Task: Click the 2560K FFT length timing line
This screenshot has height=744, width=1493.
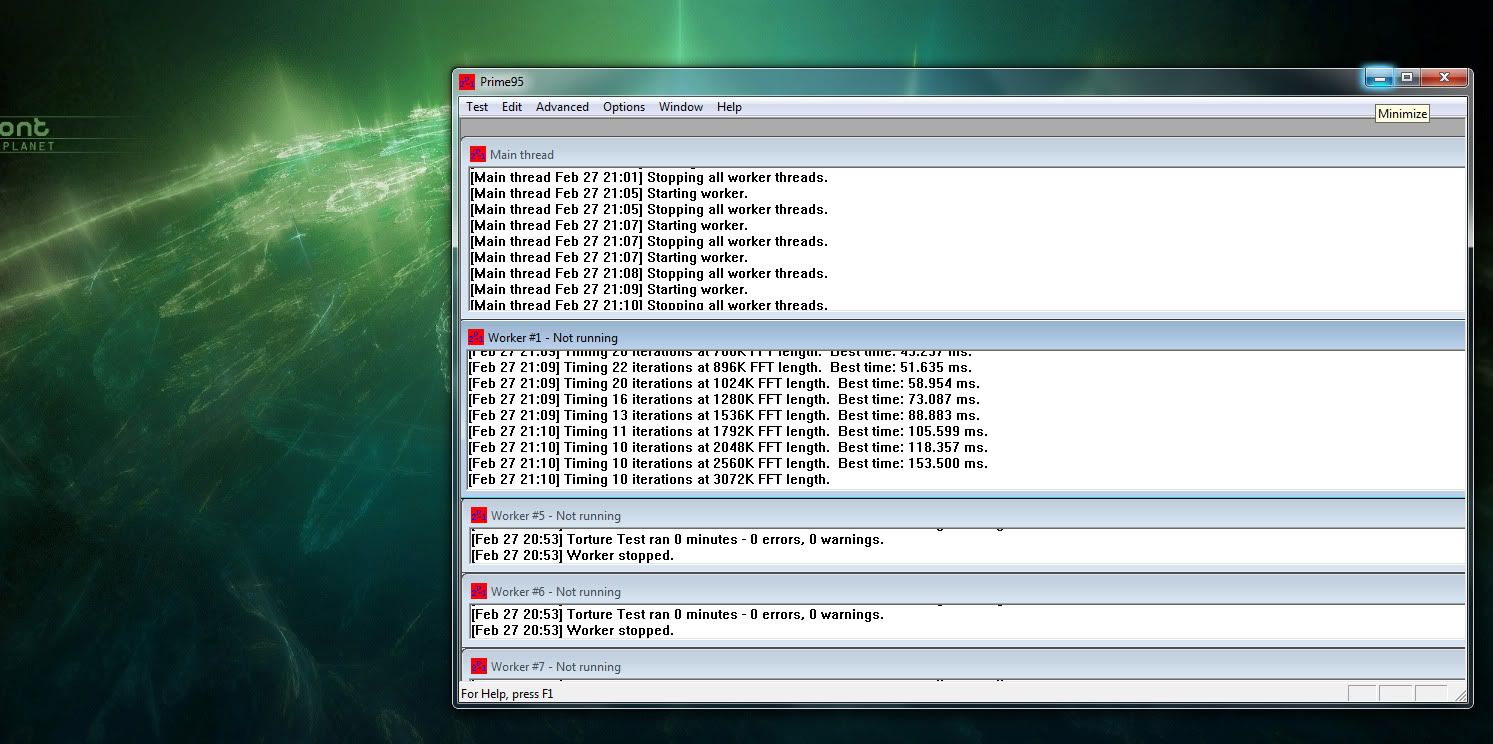Action: pyautogui.click(x=728, y=464)
